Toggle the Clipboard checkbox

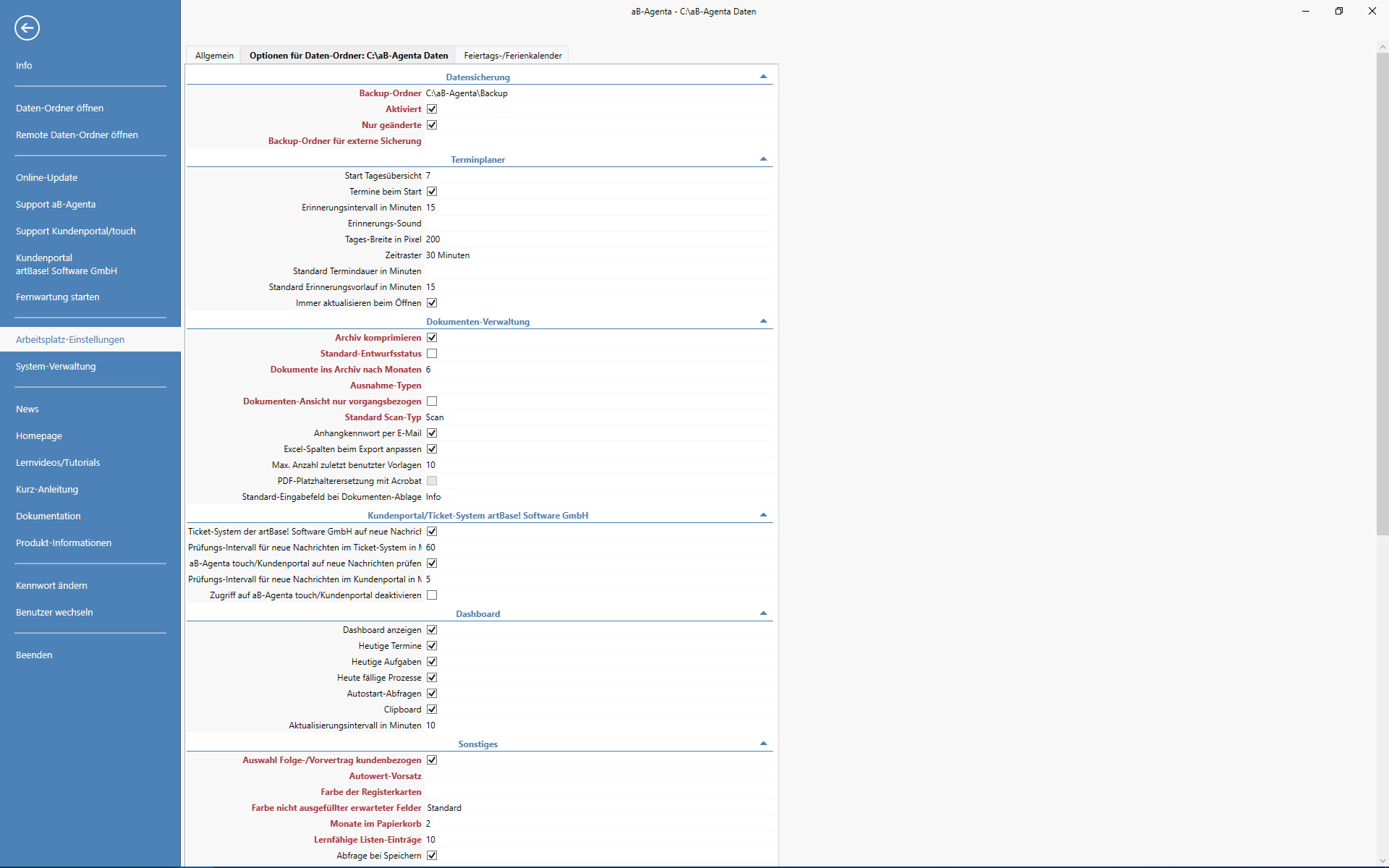pyautogui.click(x=432, y=710)
